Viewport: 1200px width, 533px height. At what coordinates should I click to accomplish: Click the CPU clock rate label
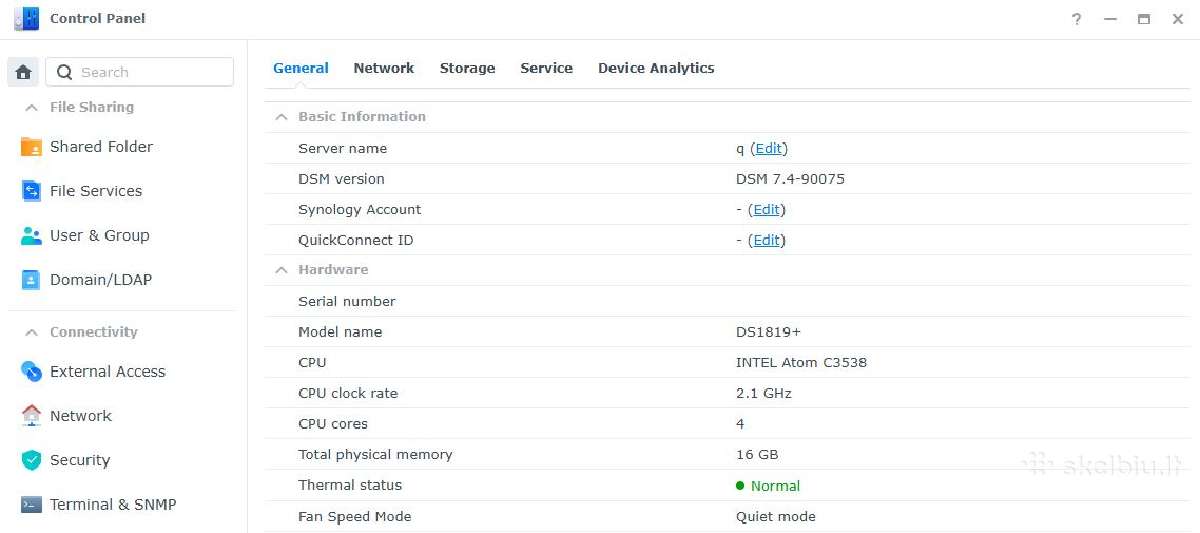point(348,393)
